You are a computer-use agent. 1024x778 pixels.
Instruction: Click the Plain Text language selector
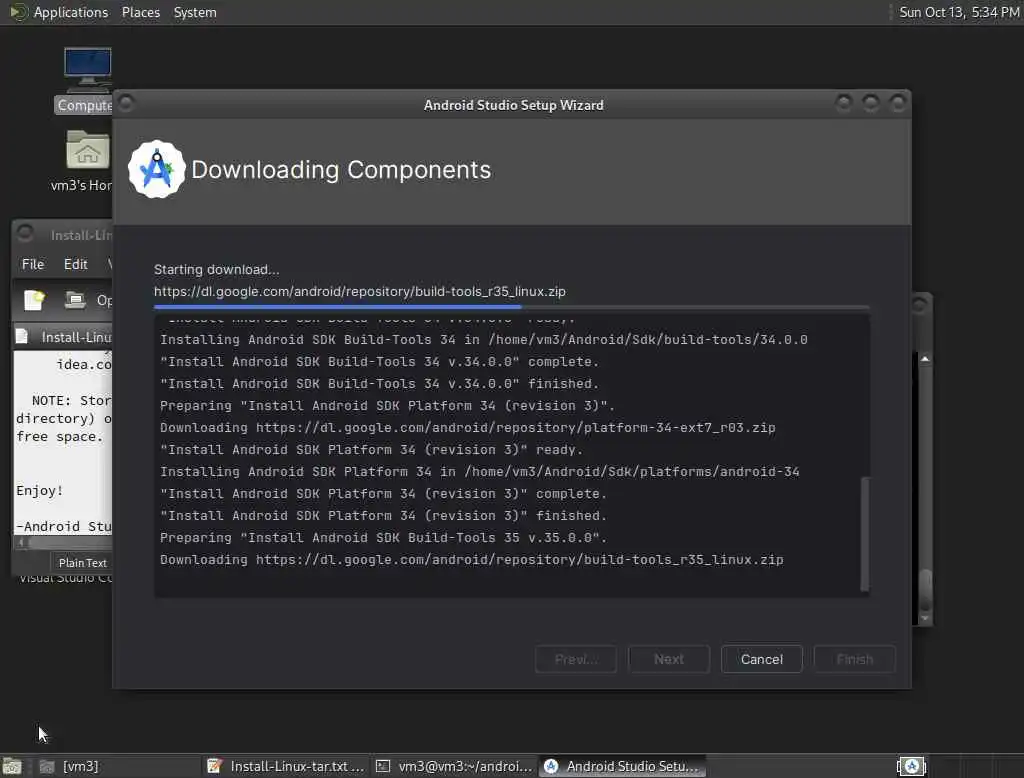82,562
